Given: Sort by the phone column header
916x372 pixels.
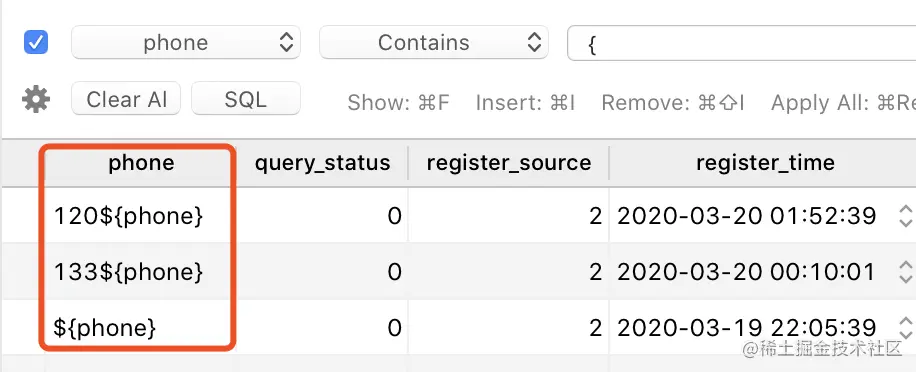Looking at the screenshot, I should [x=141, y=163].
